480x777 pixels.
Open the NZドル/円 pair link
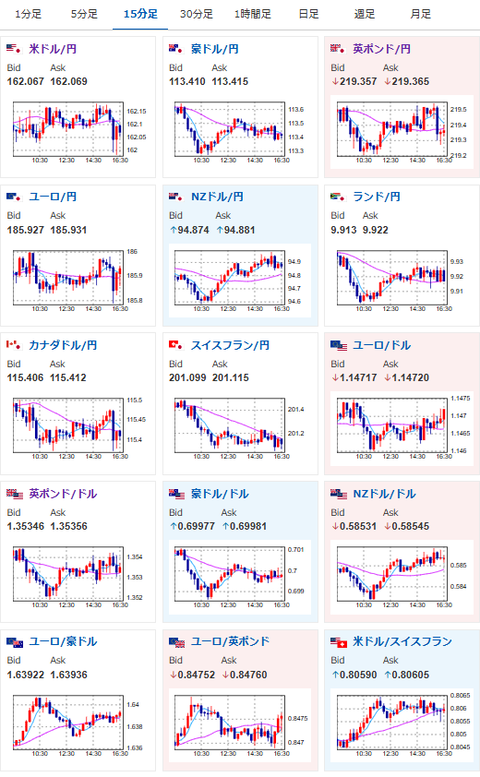217,197
